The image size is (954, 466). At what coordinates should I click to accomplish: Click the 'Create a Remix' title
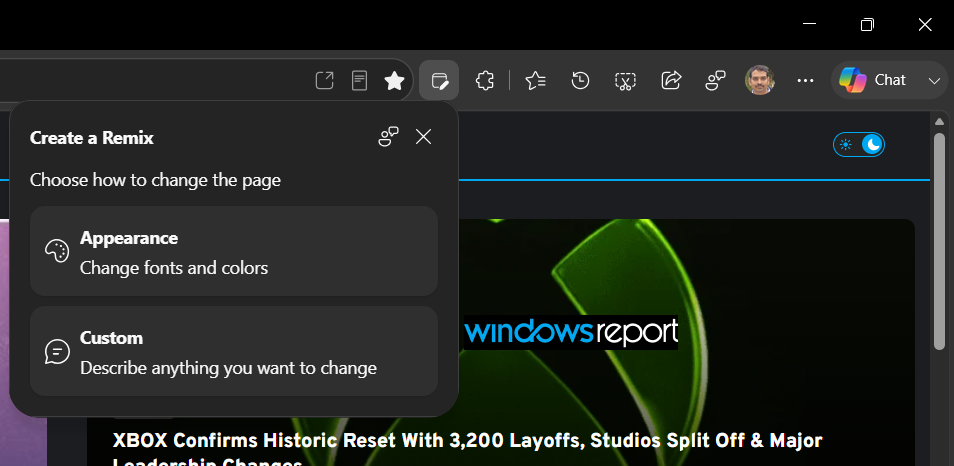coord(91,138)
